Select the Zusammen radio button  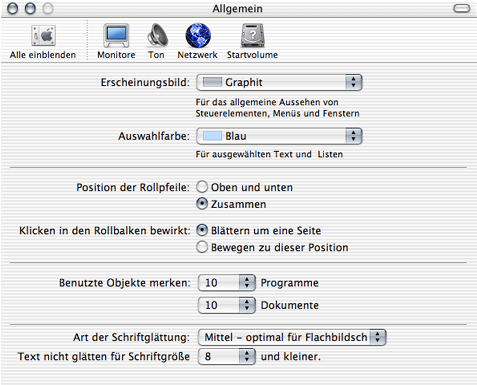tap(202, 204)
